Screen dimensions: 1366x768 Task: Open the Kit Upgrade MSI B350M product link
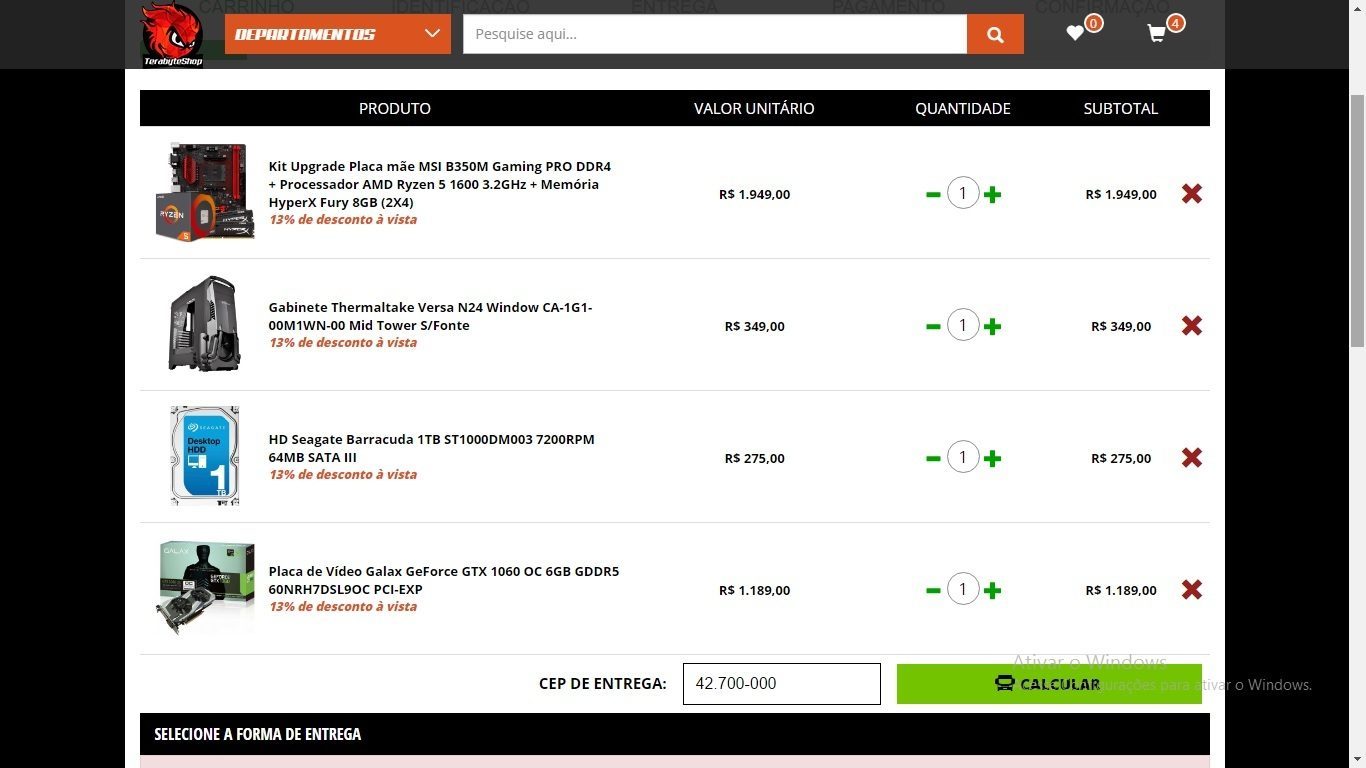tap(440, 184)
